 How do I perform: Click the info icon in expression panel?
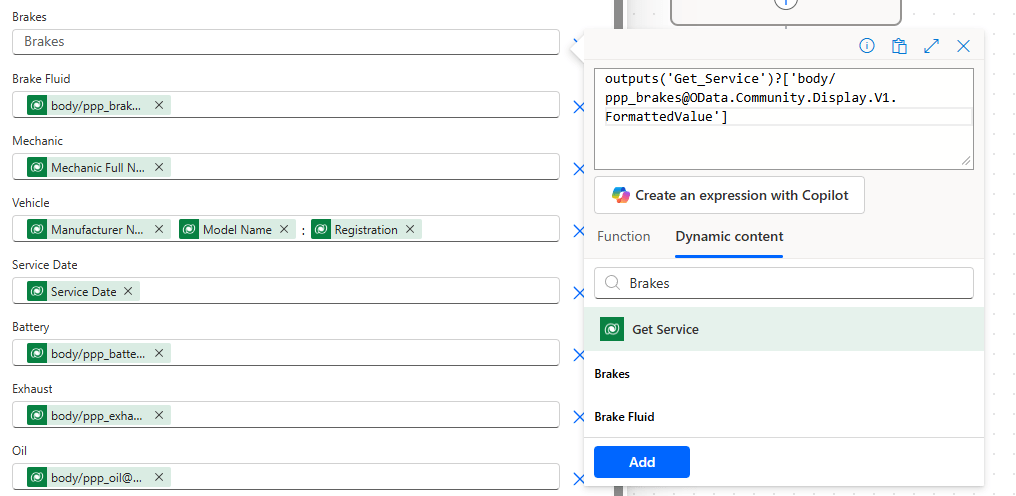(867, 46)
